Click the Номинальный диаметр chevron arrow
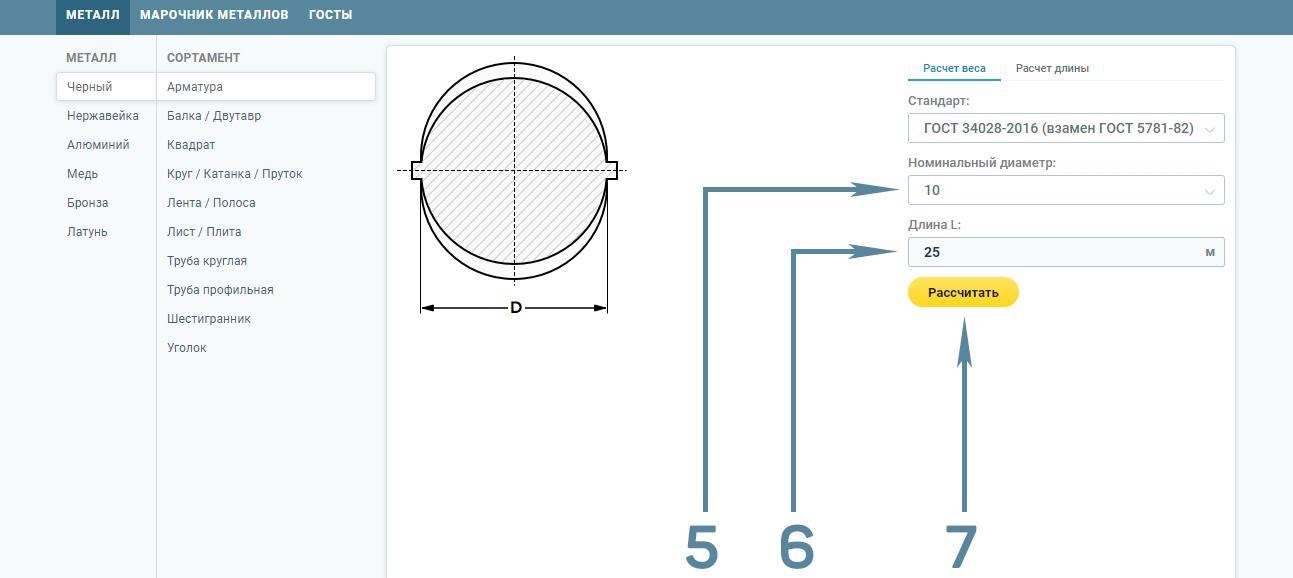This screenshot has width=1293, height=578. [1210, 191]
